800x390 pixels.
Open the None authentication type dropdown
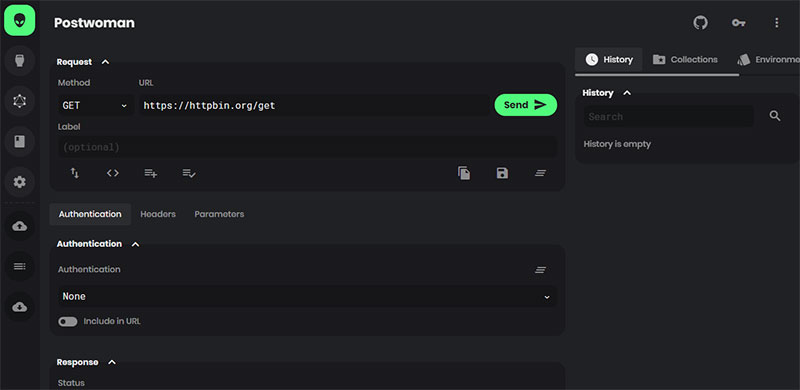tap(307, 297)
